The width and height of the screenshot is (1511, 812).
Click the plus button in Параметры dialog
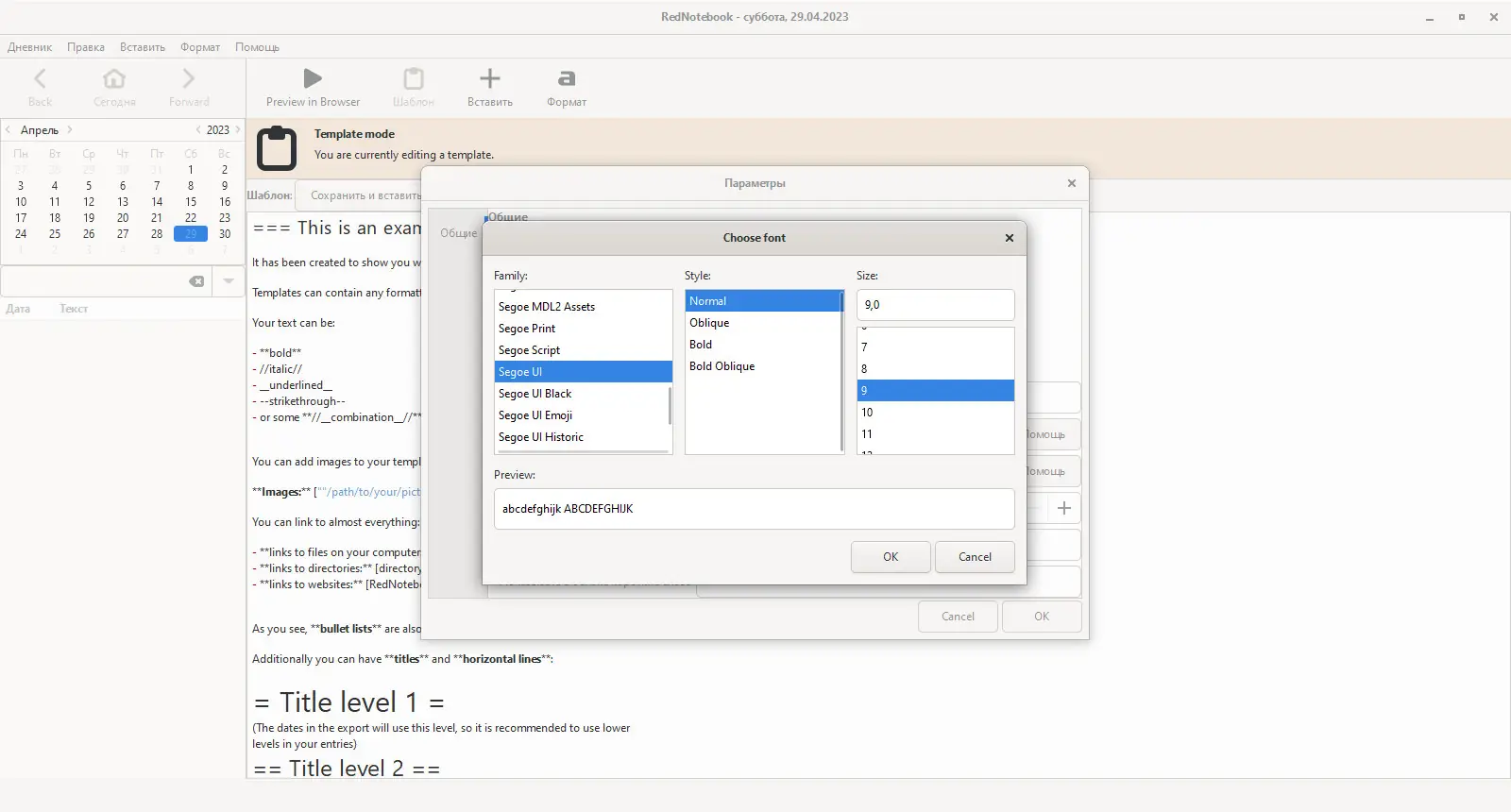click(x=1064, y=508)
